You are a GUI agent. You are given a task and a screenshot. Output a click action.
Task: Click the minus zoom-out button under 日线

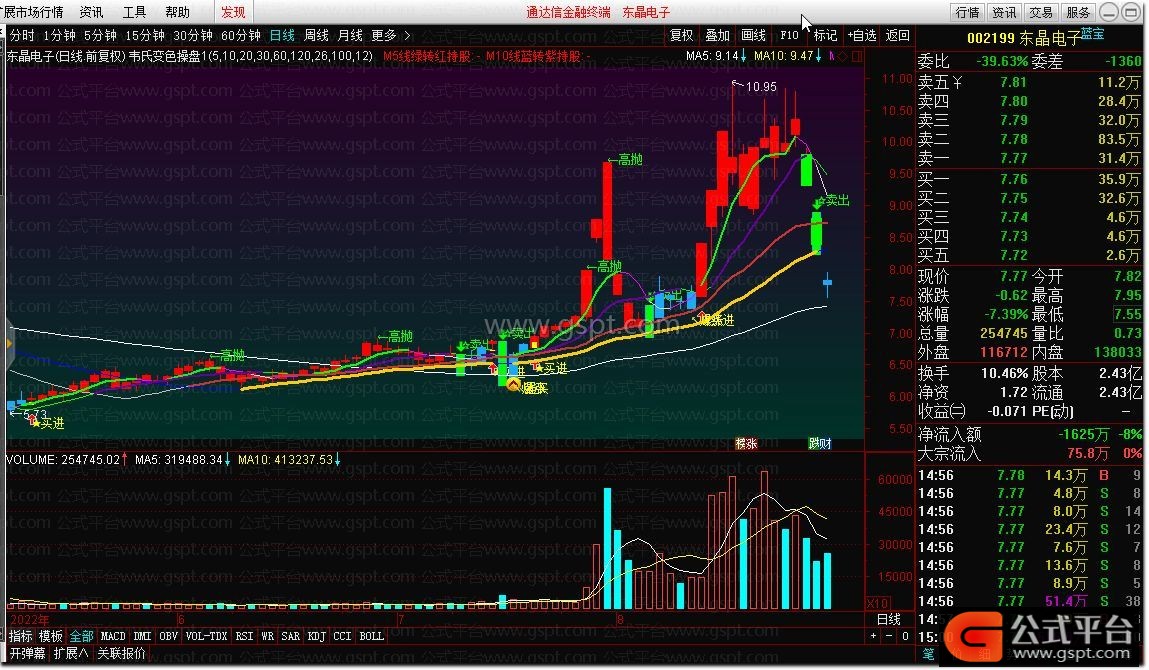[x=890, y=636]
